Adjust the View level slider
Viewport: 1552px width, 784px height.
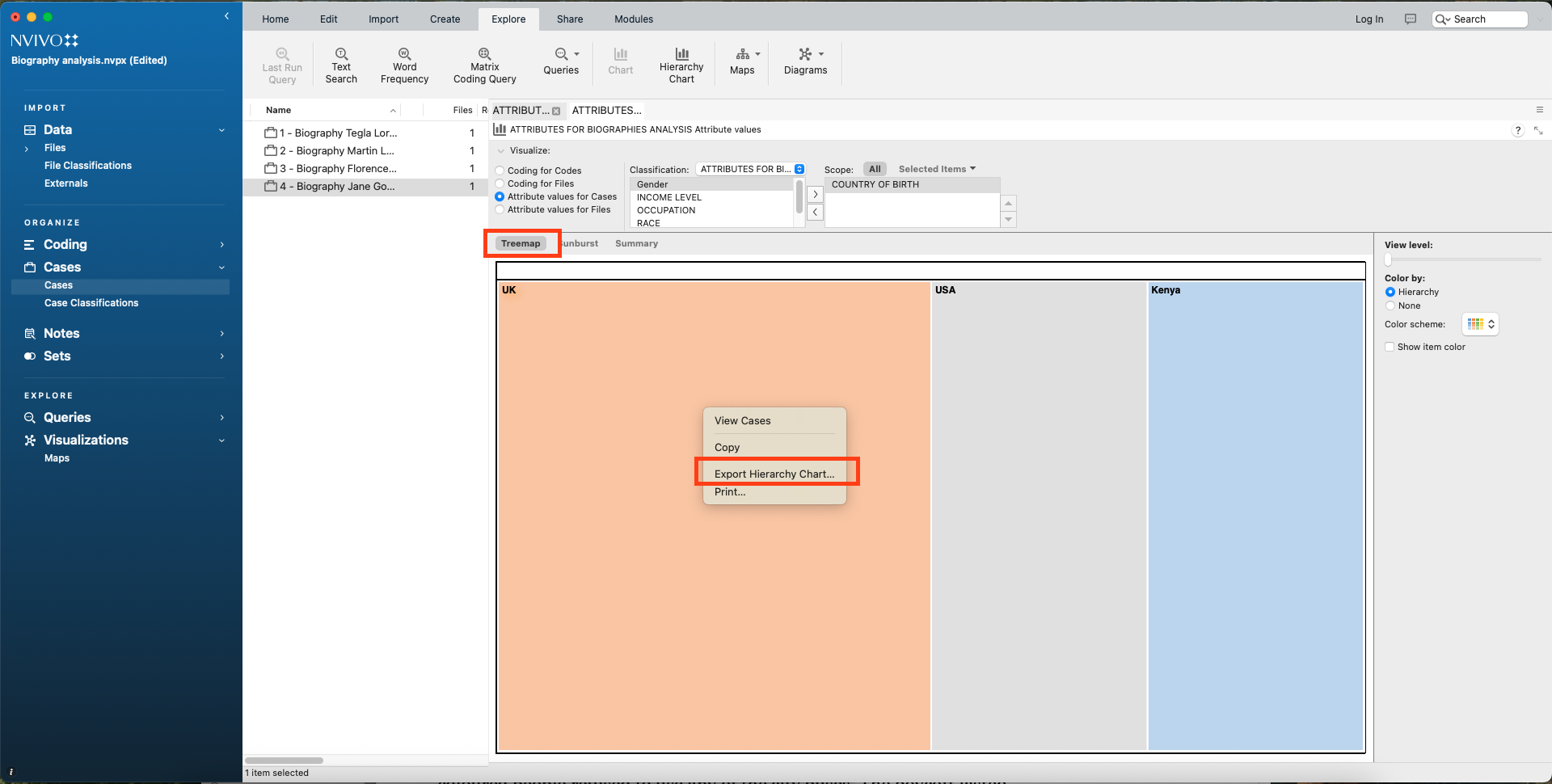1389,259
